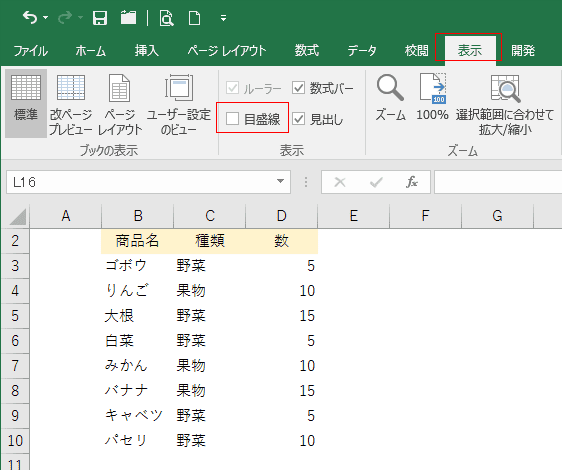This screenshot has width=562, height=470.
Task: Uncheck the 見出し checkbox
Action: tap(298, 118)
